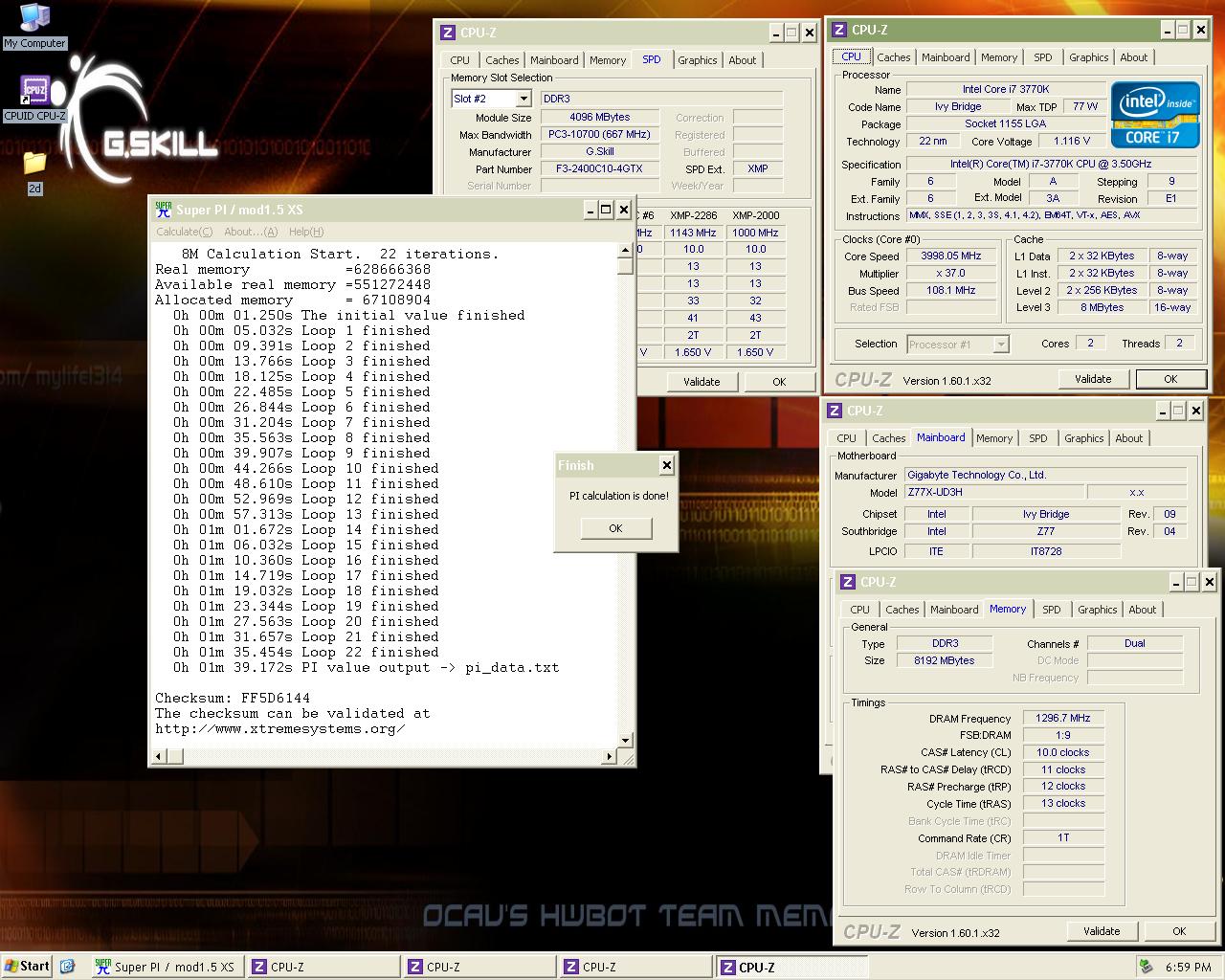Open CPU tab in Mainboard window
Screen dimensions: 1225x980
[x=847, y=438]
